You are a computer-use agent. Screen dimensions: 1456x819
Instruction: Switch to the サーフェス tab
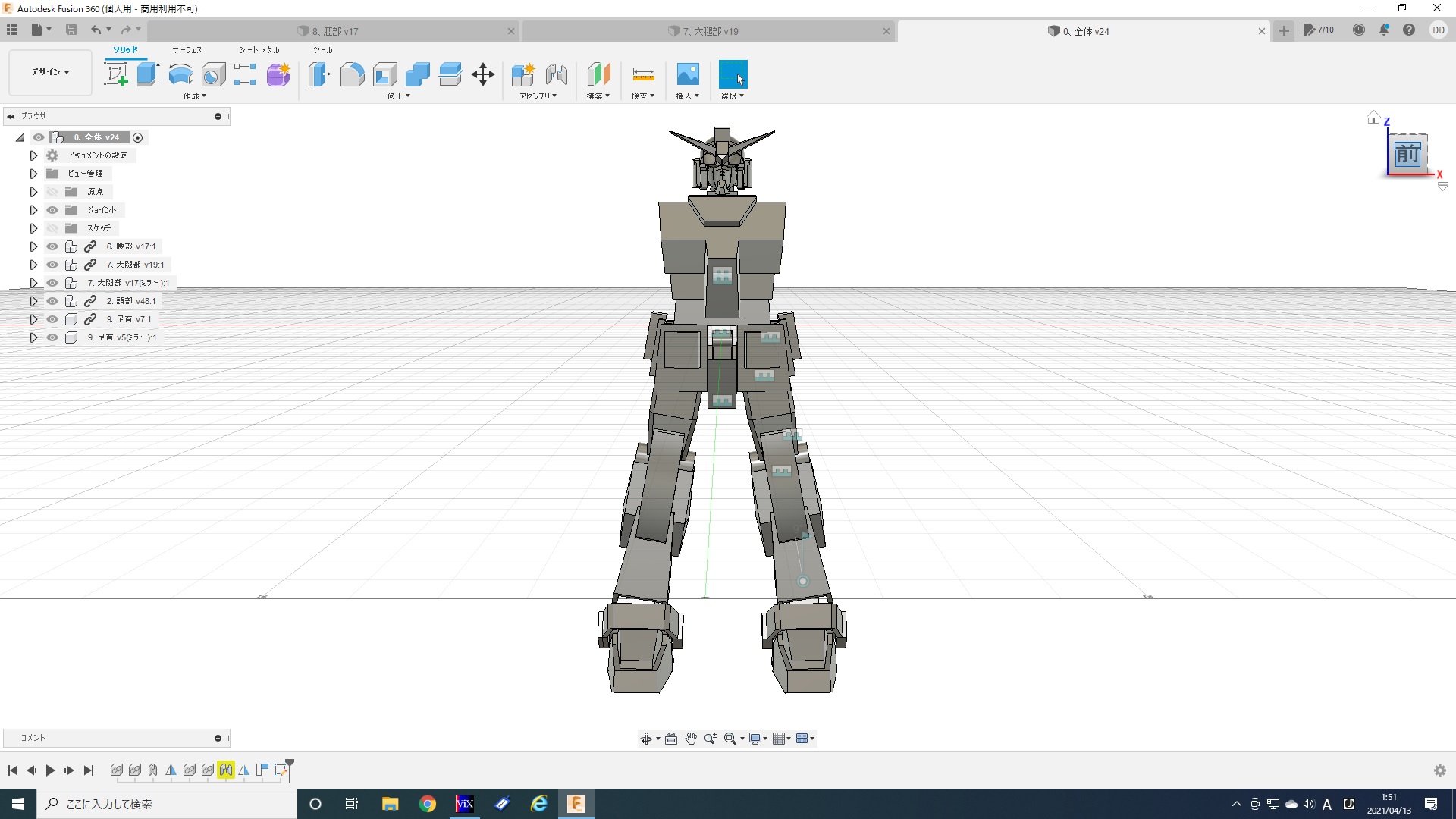pos(187,50)
